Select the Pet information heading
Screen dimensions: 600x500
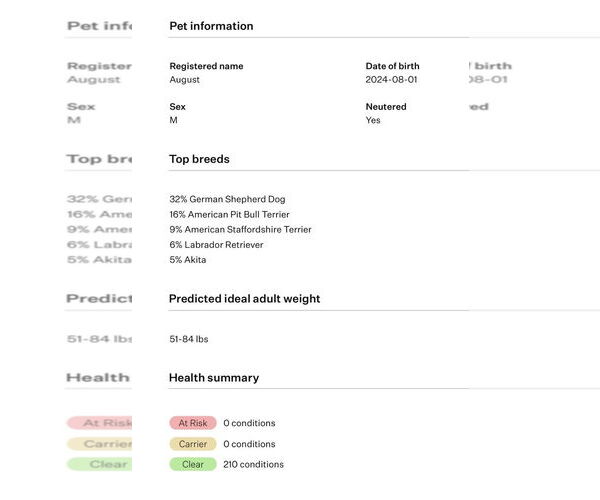(x=211, y=26)
